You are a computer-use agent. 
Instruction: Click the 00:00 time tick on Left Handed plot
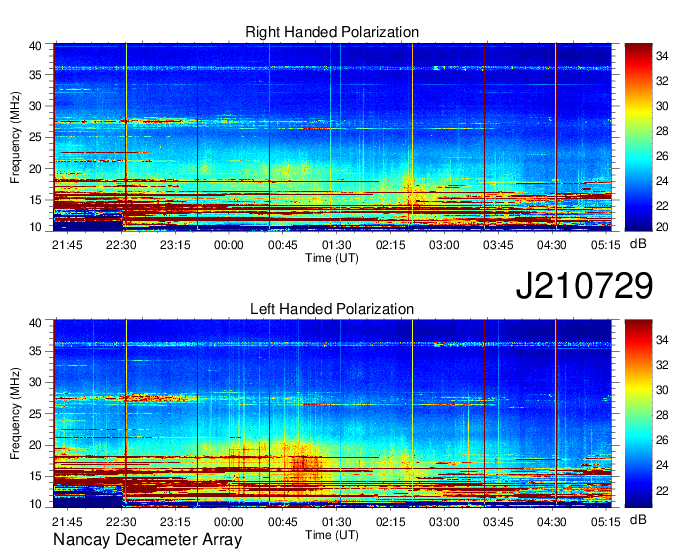point(229,522)
